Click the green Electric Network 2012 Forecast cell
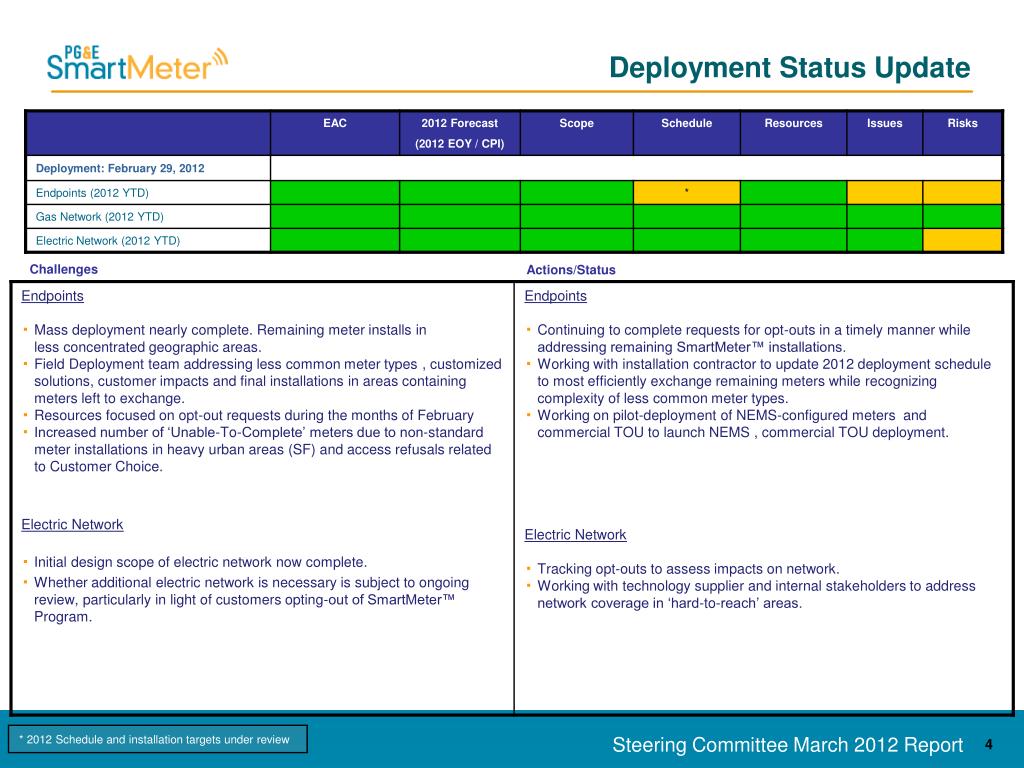The image size is (1024, 768). [460, 240]
